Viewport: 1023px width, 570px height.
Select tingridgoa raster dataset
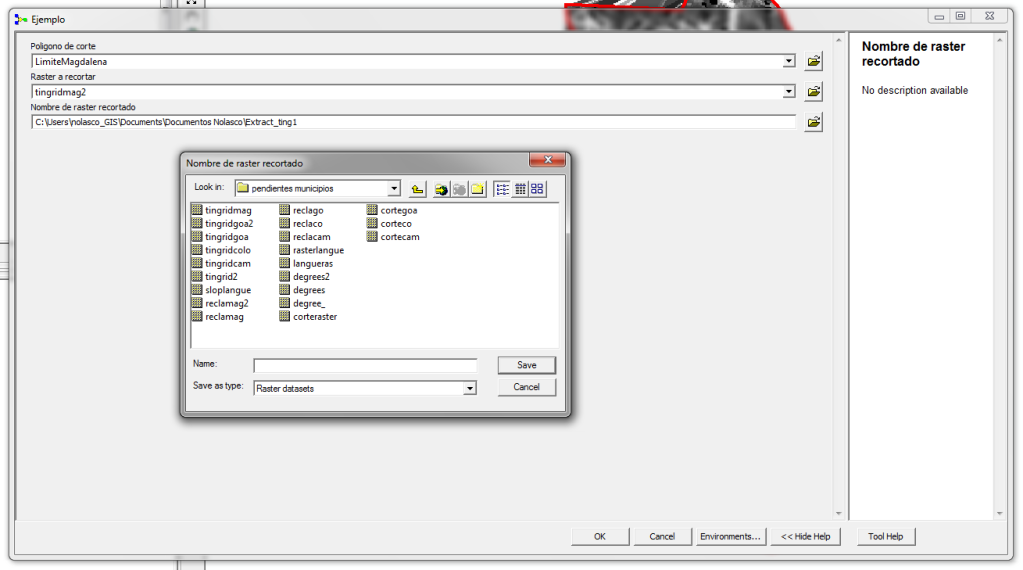click(x=220, y=237)
